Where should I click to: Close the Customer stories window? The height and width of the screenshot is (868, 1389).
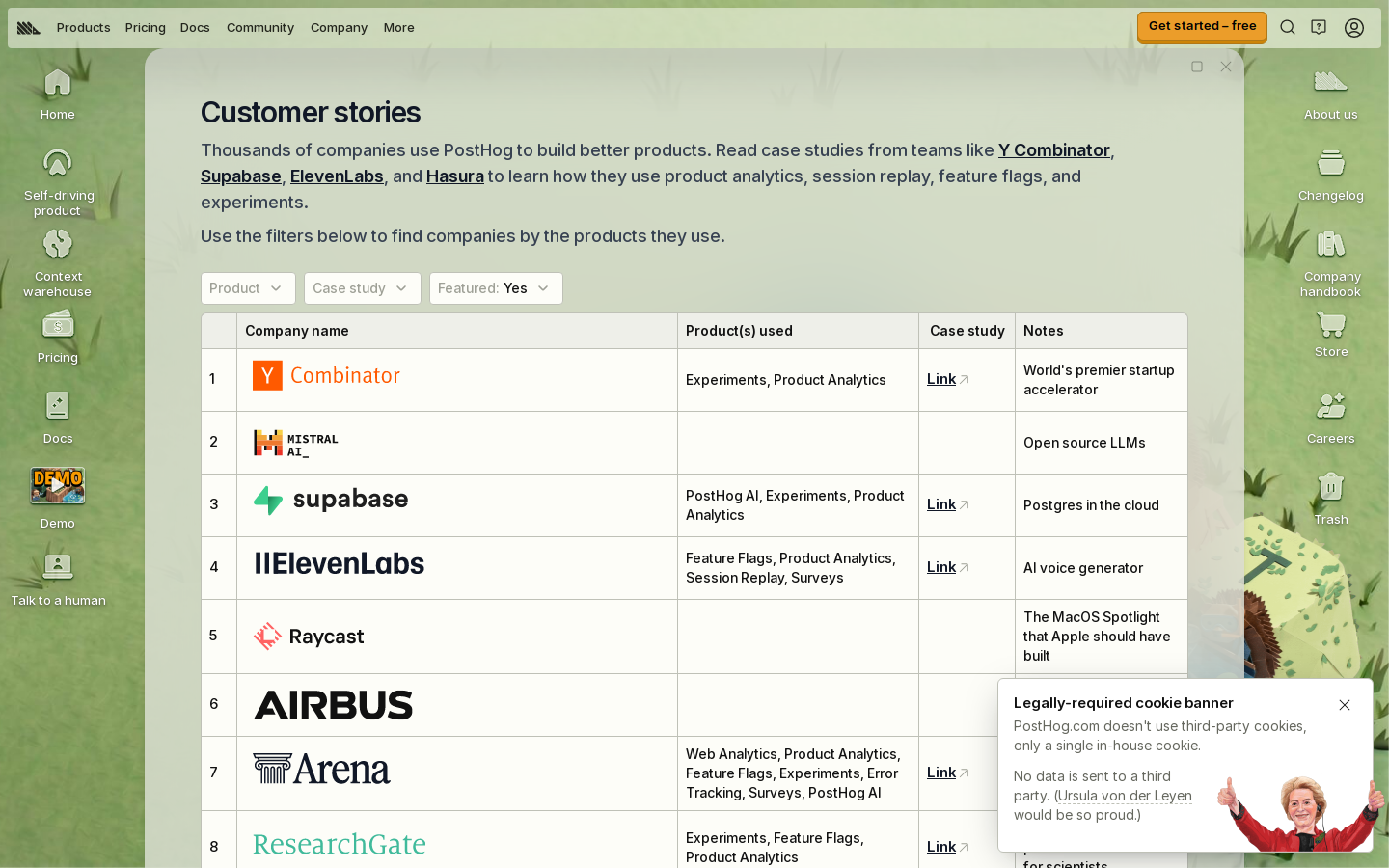coord(1226,67)
